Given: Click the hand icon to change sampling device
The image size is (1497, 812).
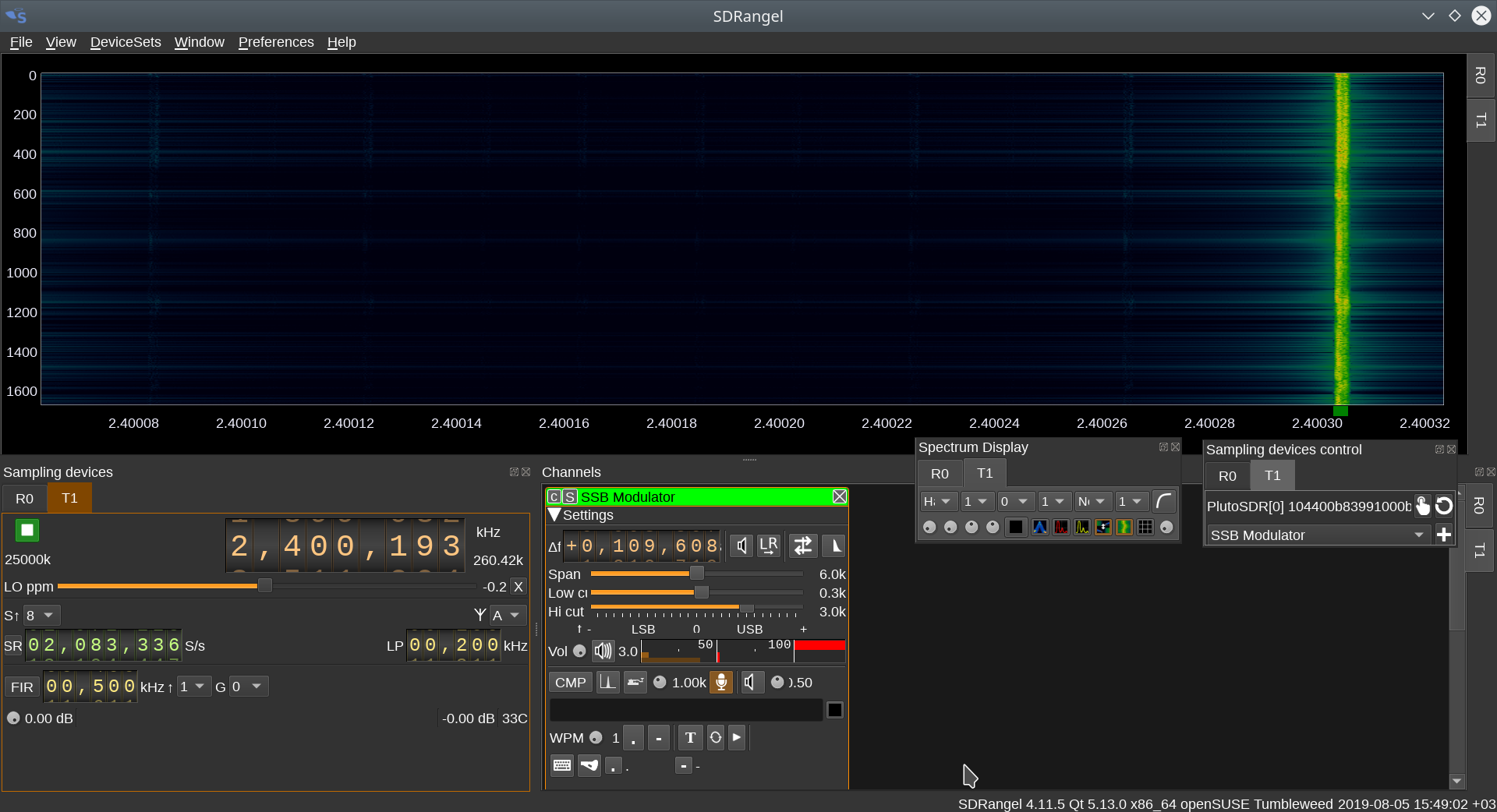Looking at the screenshot, I should point(1423,507).
